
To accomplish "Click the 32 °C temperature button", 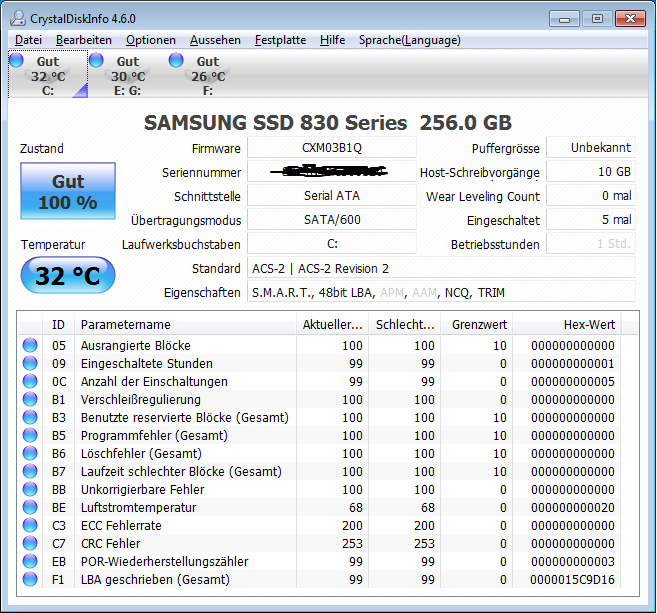I will (68, 275).
